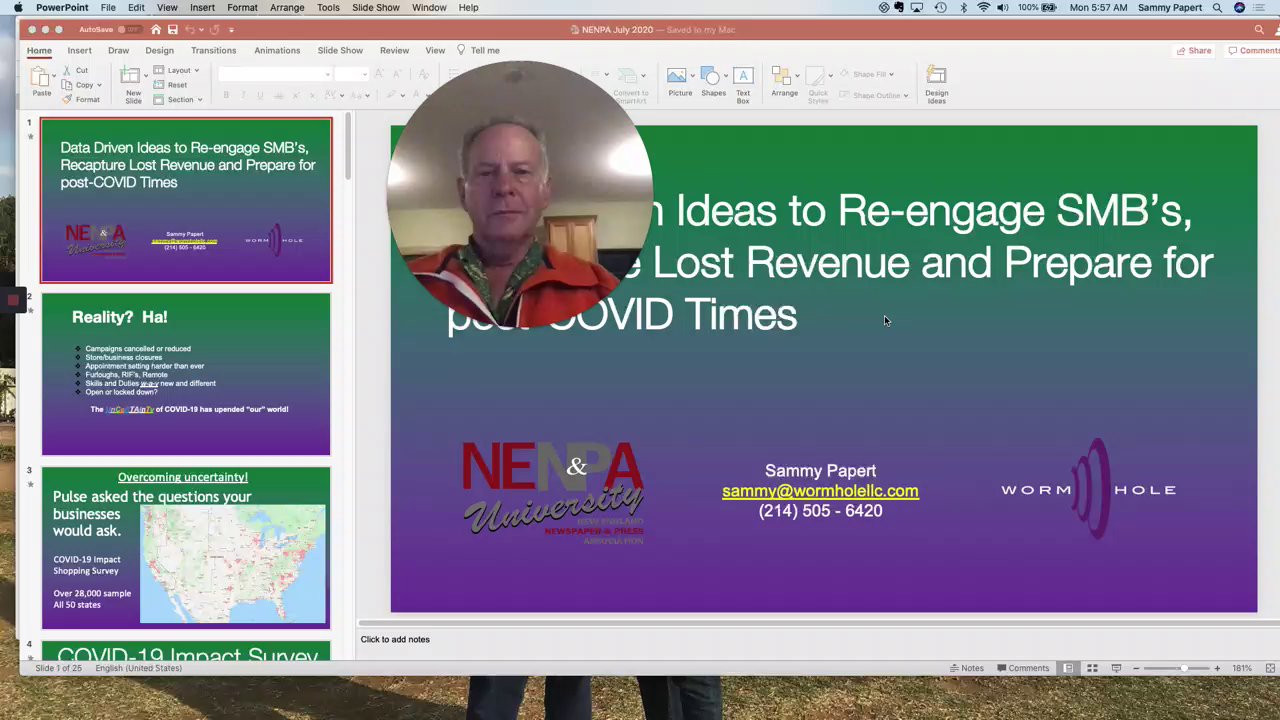Click the sammy@wormholellc.com email link
Viewport: 1280px width, 720px height.
tap(820, 491)
